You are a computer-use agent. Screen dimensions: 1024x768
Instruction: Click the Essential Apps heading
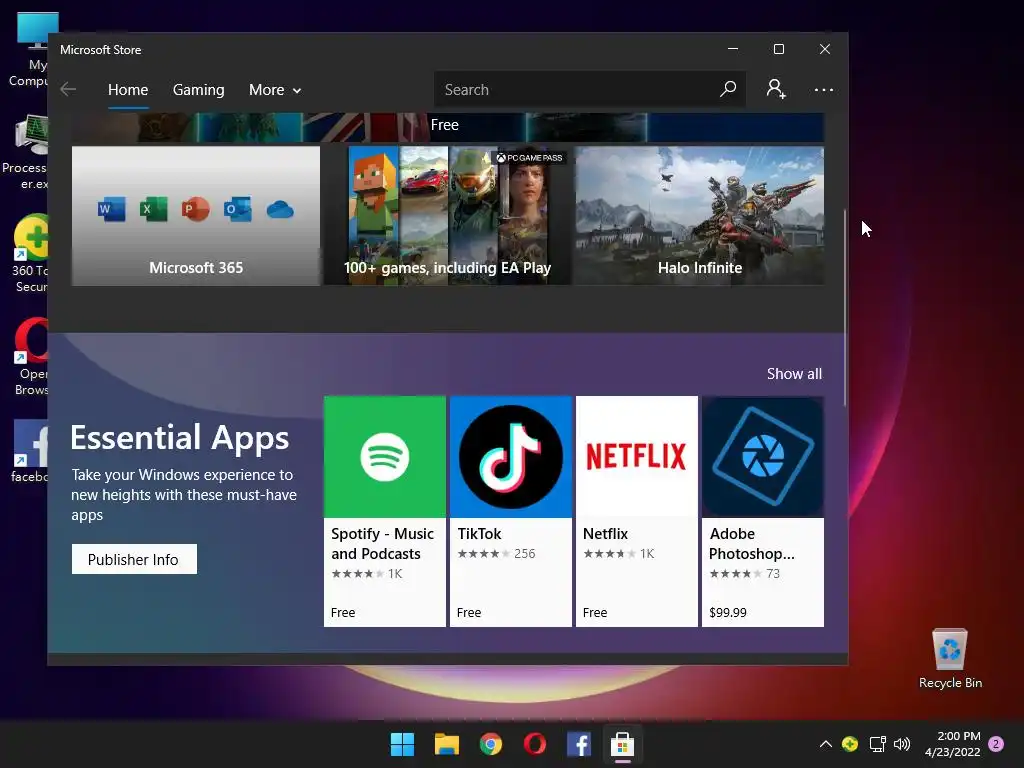tap(180, 438)
